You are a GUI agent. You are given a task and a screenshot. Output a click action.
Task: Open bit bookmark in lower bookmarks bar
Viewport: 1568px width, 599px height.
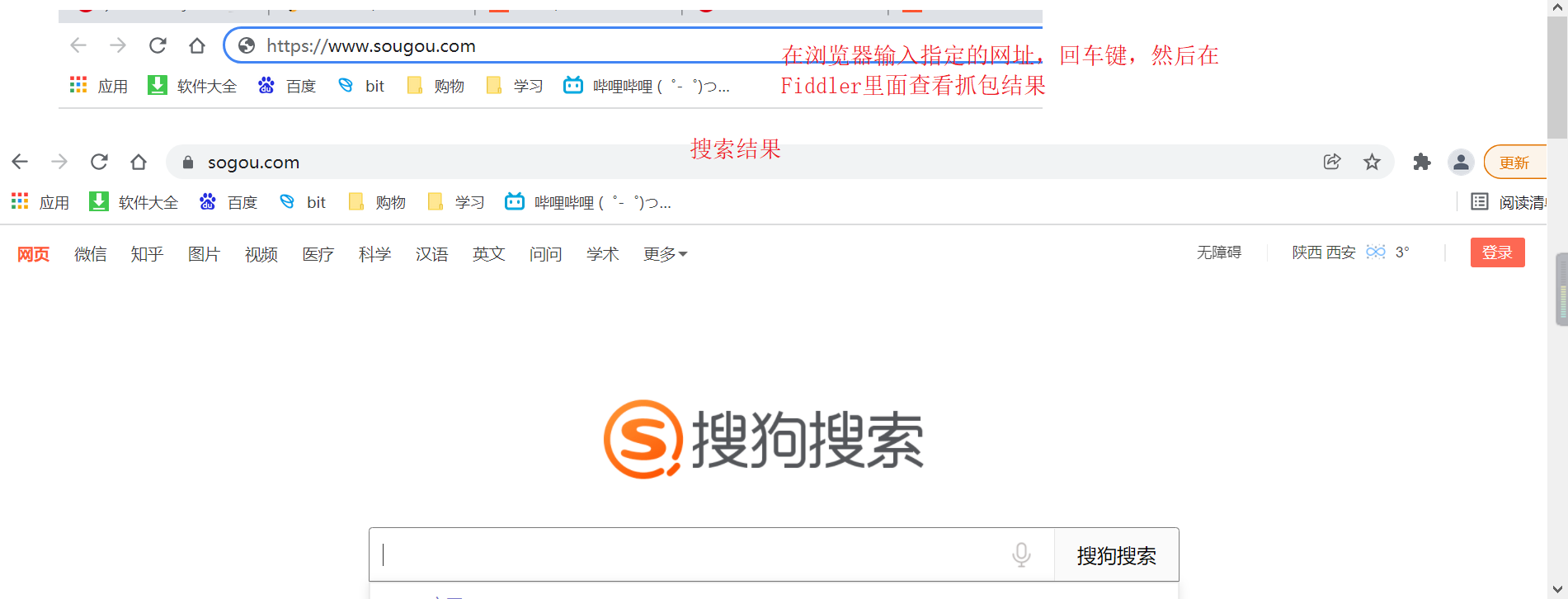click(x=303, y=202)
